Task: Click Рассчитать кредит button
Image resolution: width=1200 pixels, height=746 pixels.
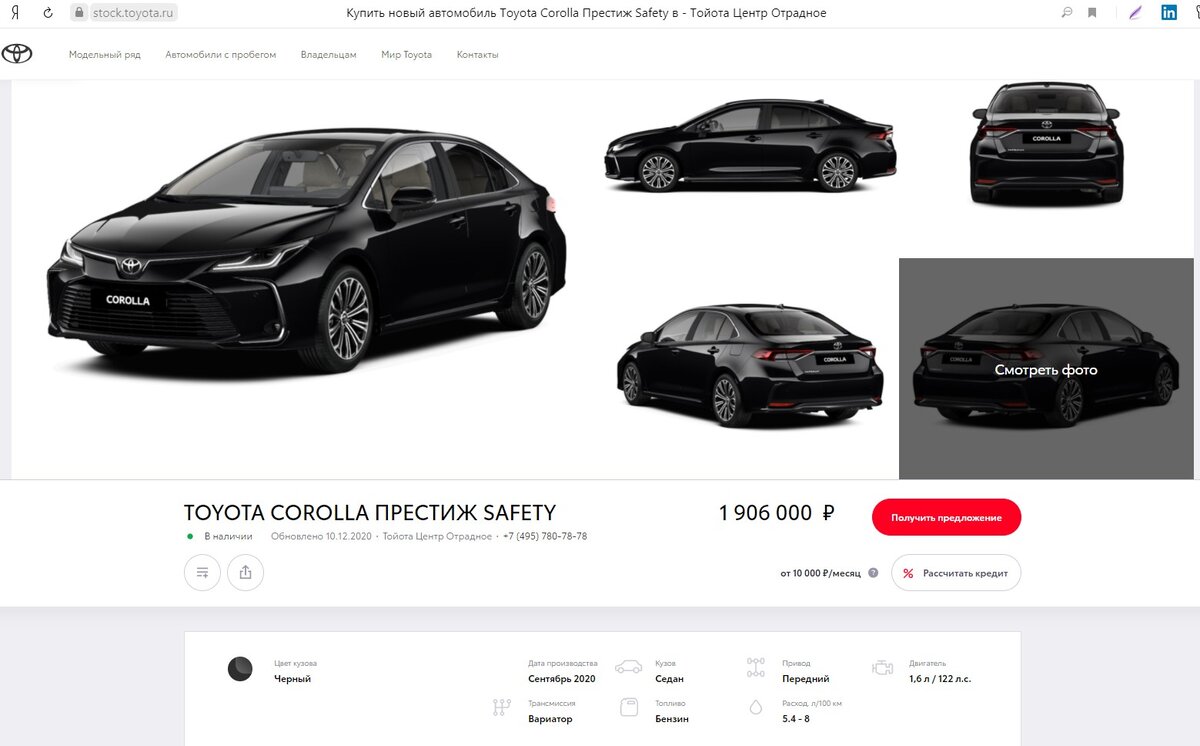Action: click(956, 573)
